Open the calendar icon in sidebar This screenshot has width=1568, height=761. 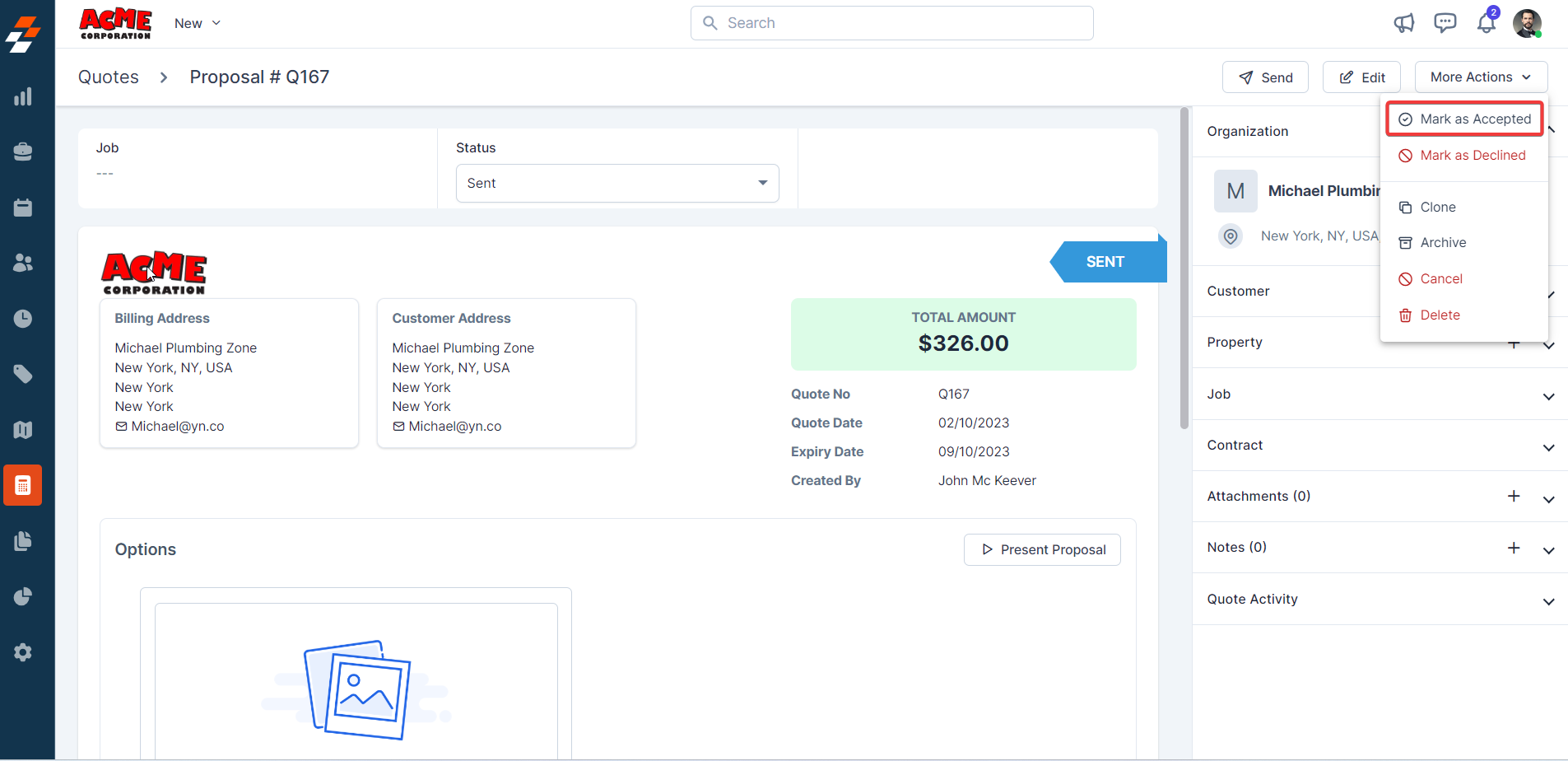pos(23,208)
